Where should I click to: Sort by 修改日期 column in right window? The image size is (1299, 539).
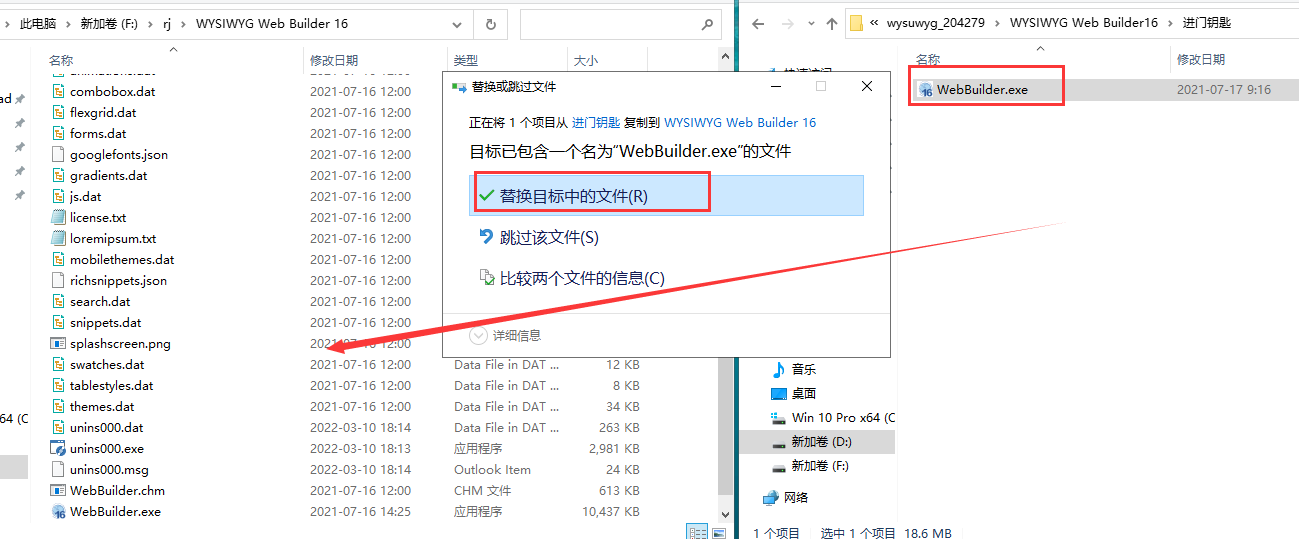[1202, 61]
